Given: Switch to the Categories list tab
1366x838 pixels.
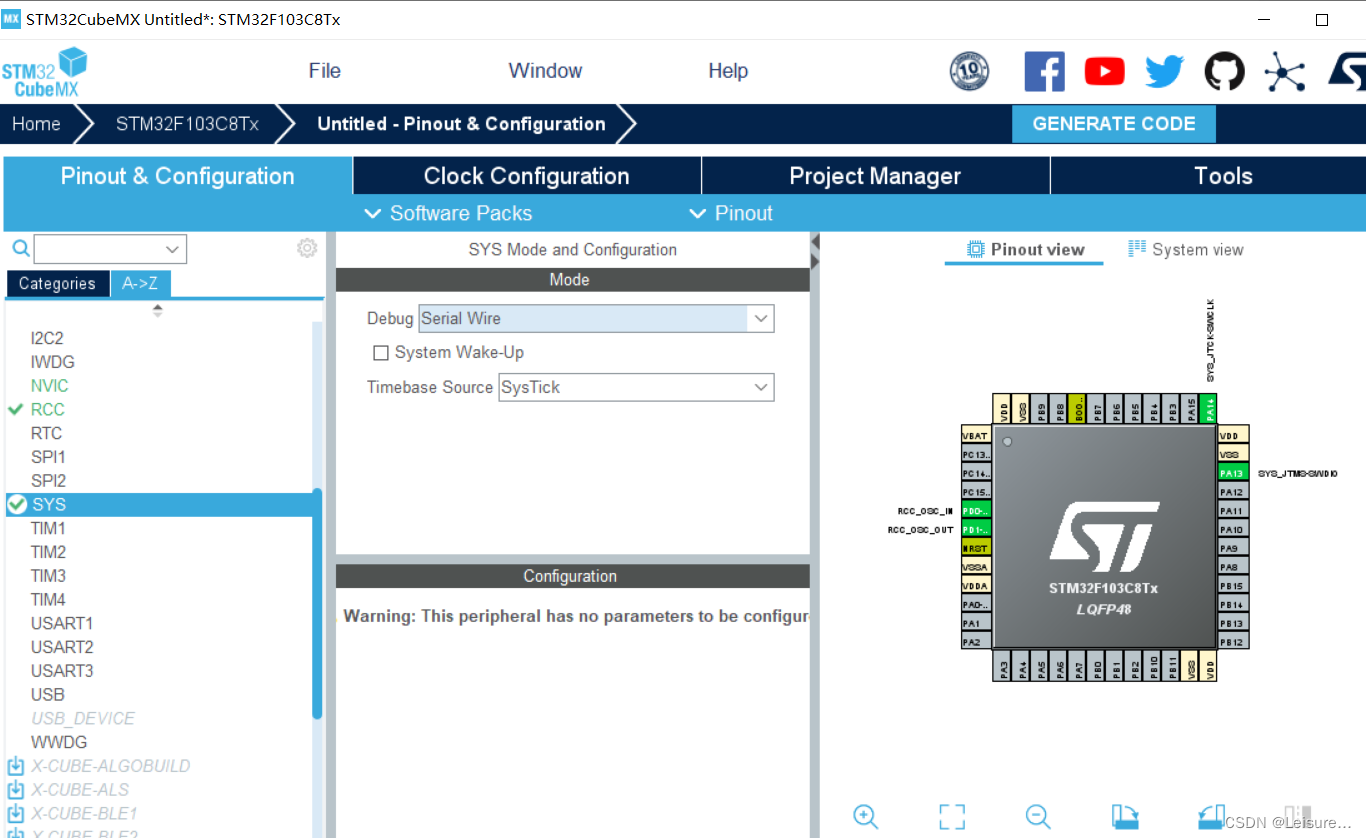Looking at the screenshot, I should point(57,284).
